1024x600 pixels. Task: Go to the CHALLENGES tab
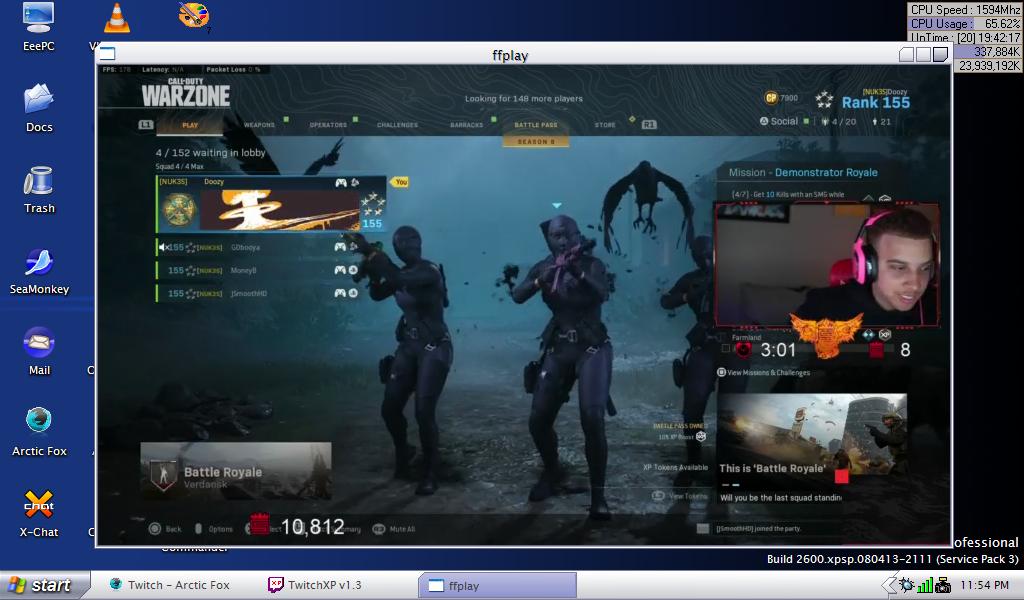pos(397,125)
